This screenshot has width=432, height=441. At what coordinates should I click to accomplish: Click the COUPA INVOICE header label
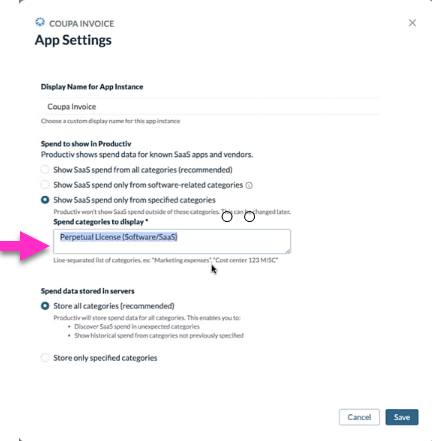click(x=82, y=24)
